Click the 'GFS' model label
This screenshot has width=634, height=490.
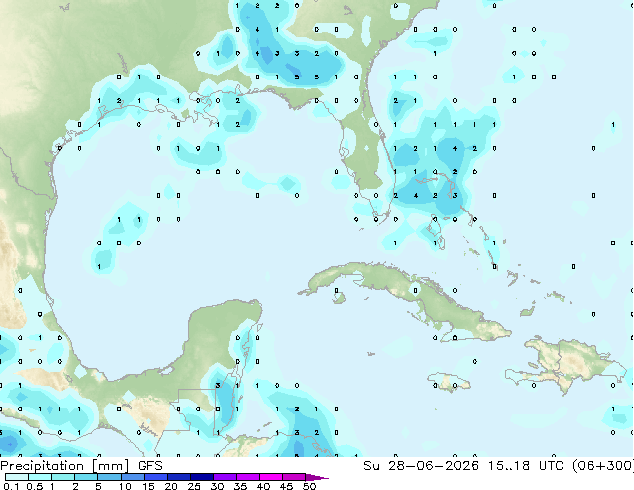click(150, 466)
